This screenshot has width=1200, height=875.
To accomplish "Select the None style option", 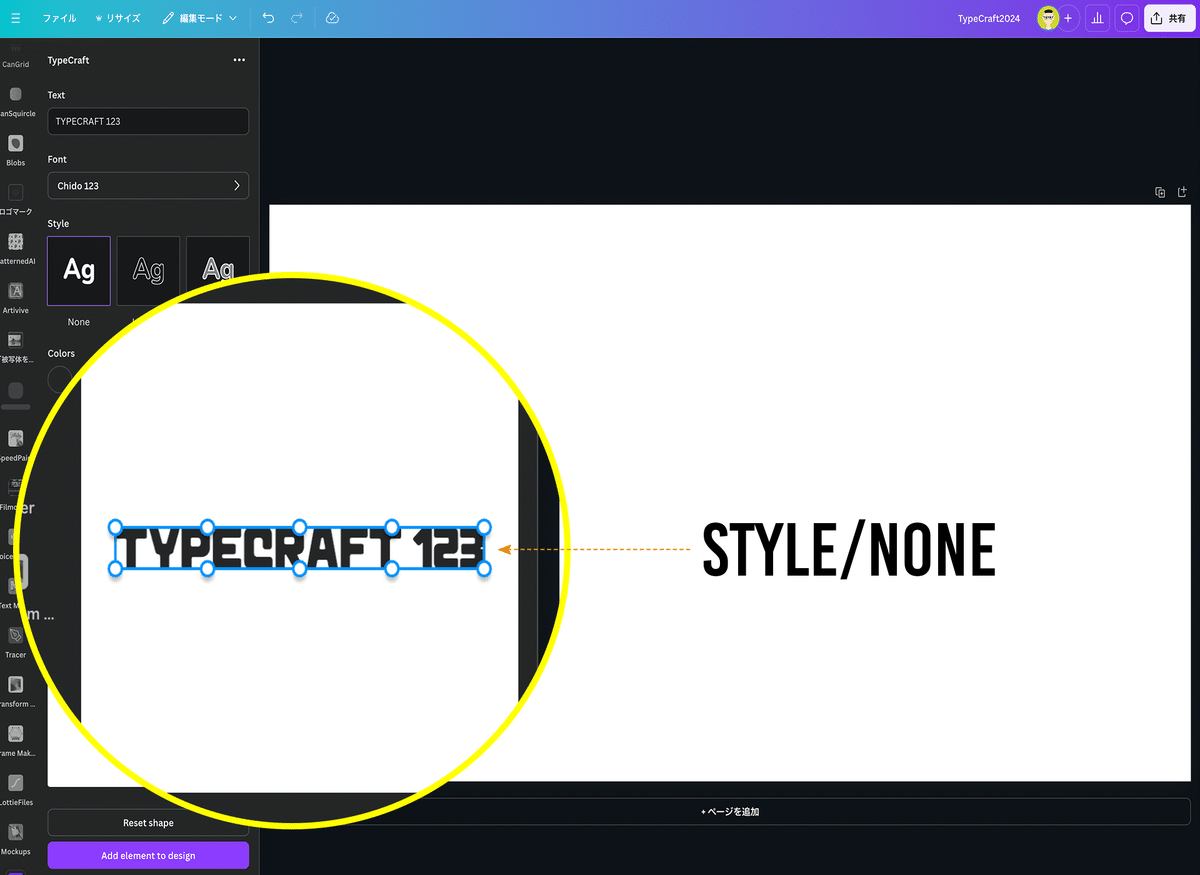I will [x=78, y=270].
